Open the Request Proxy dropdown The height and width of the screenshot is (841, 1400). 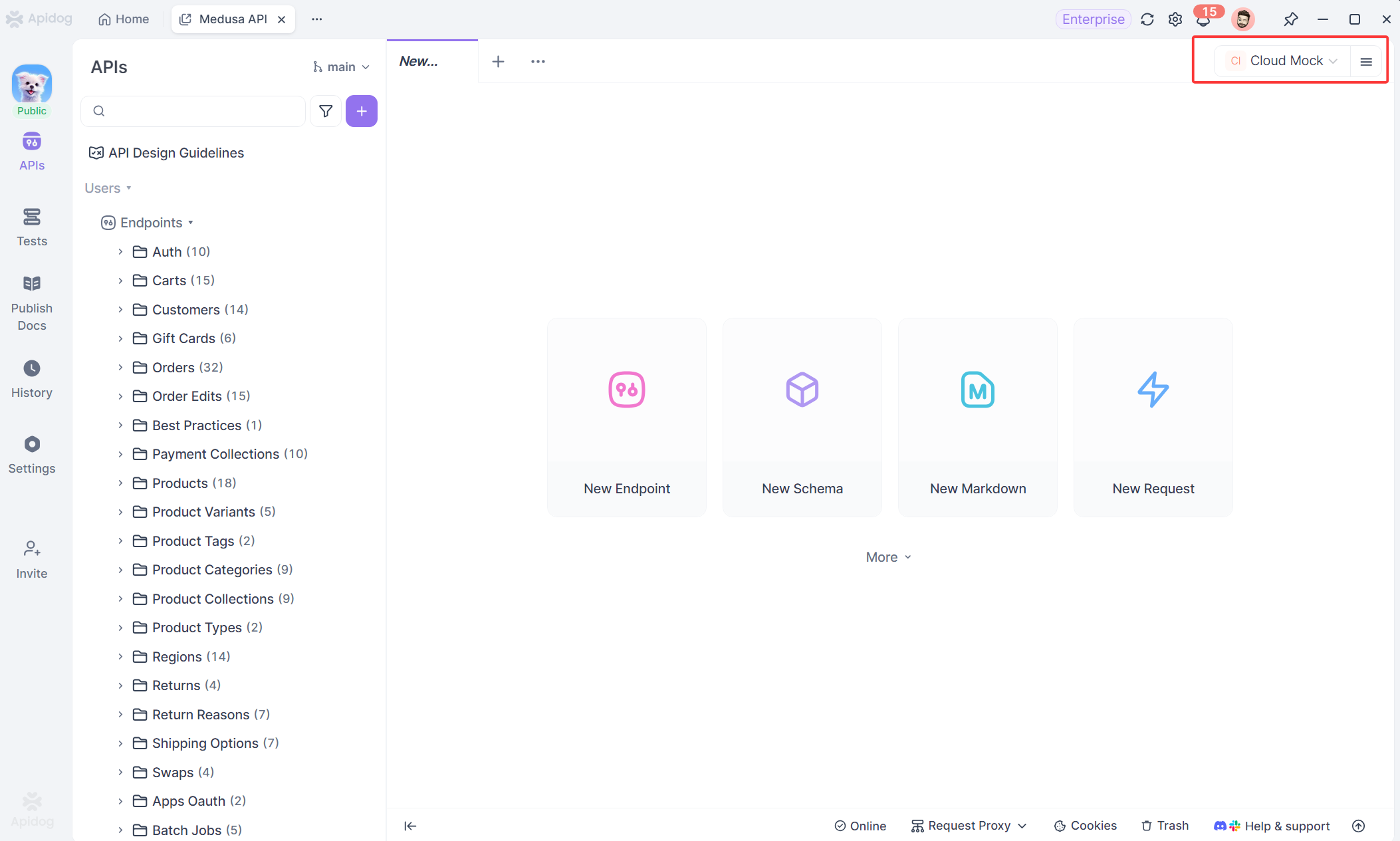pyautogui.click(x=969, y=826)
